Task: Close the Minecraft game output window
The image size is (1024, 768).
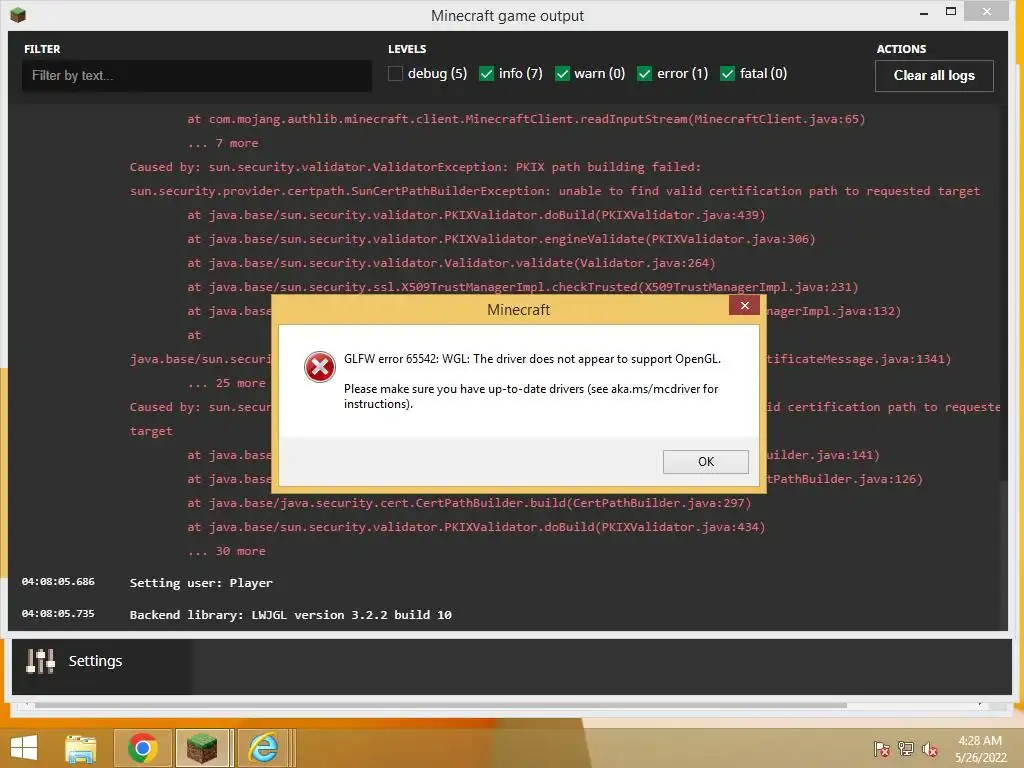Action: click(x=987, y=12)
